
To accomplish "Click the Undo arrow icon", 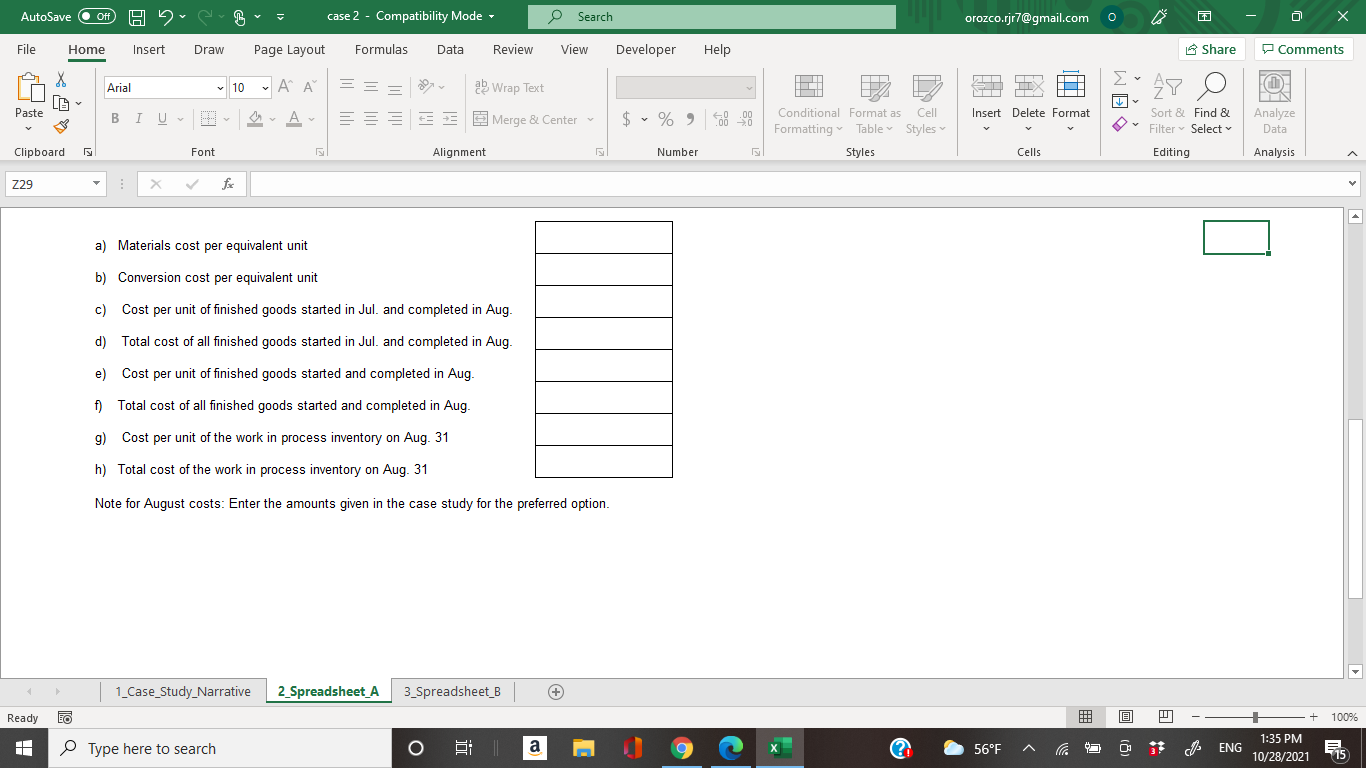I will [x=166, y=17].
